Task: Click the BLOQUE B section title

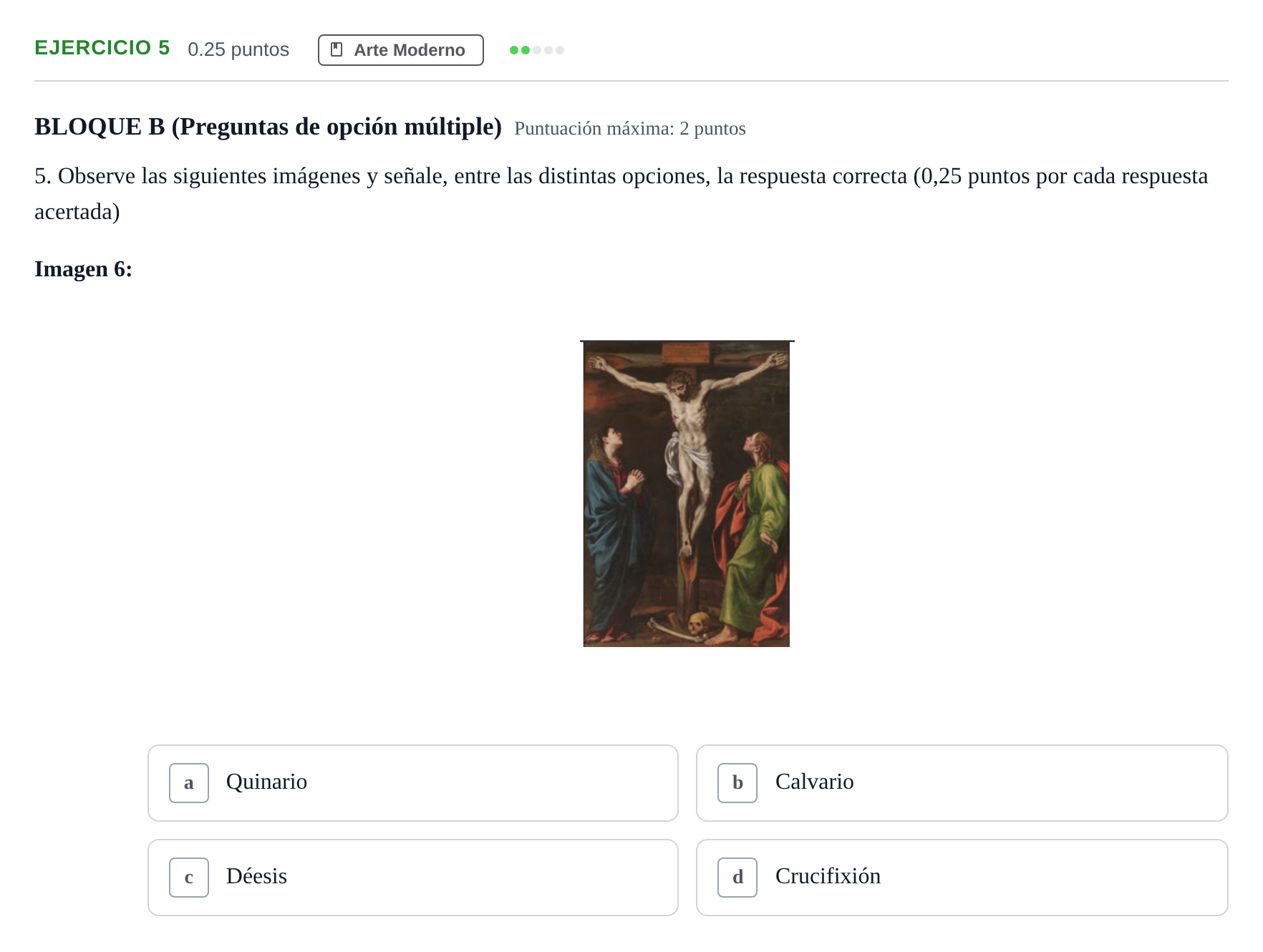Action: click(268, 127)
